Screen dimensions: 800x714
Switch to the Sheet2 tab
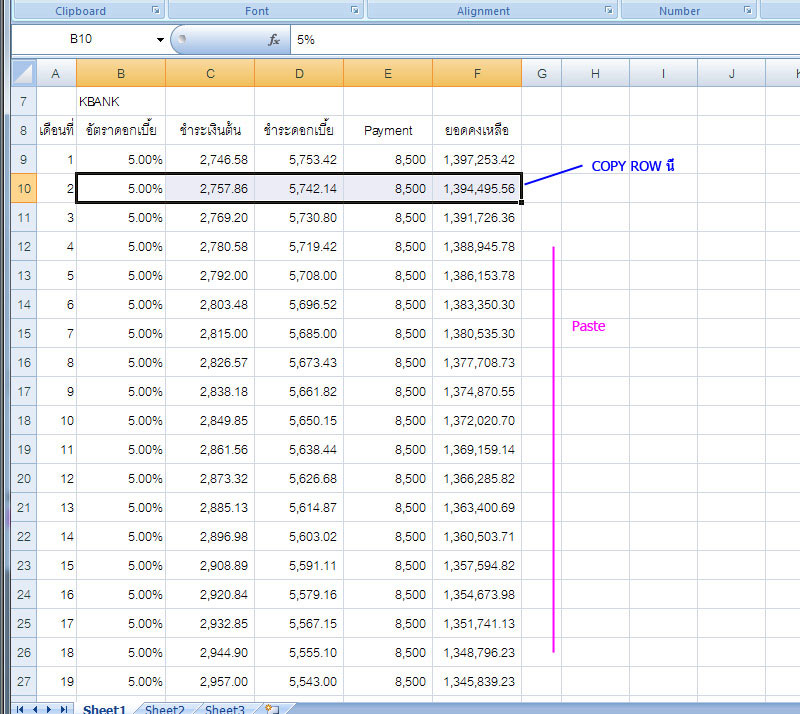tap(165, 709)
